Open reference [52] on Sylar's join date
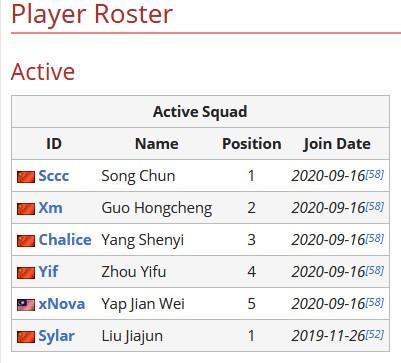The height and width of the screenshot is (363, 401). pos(375,334)
